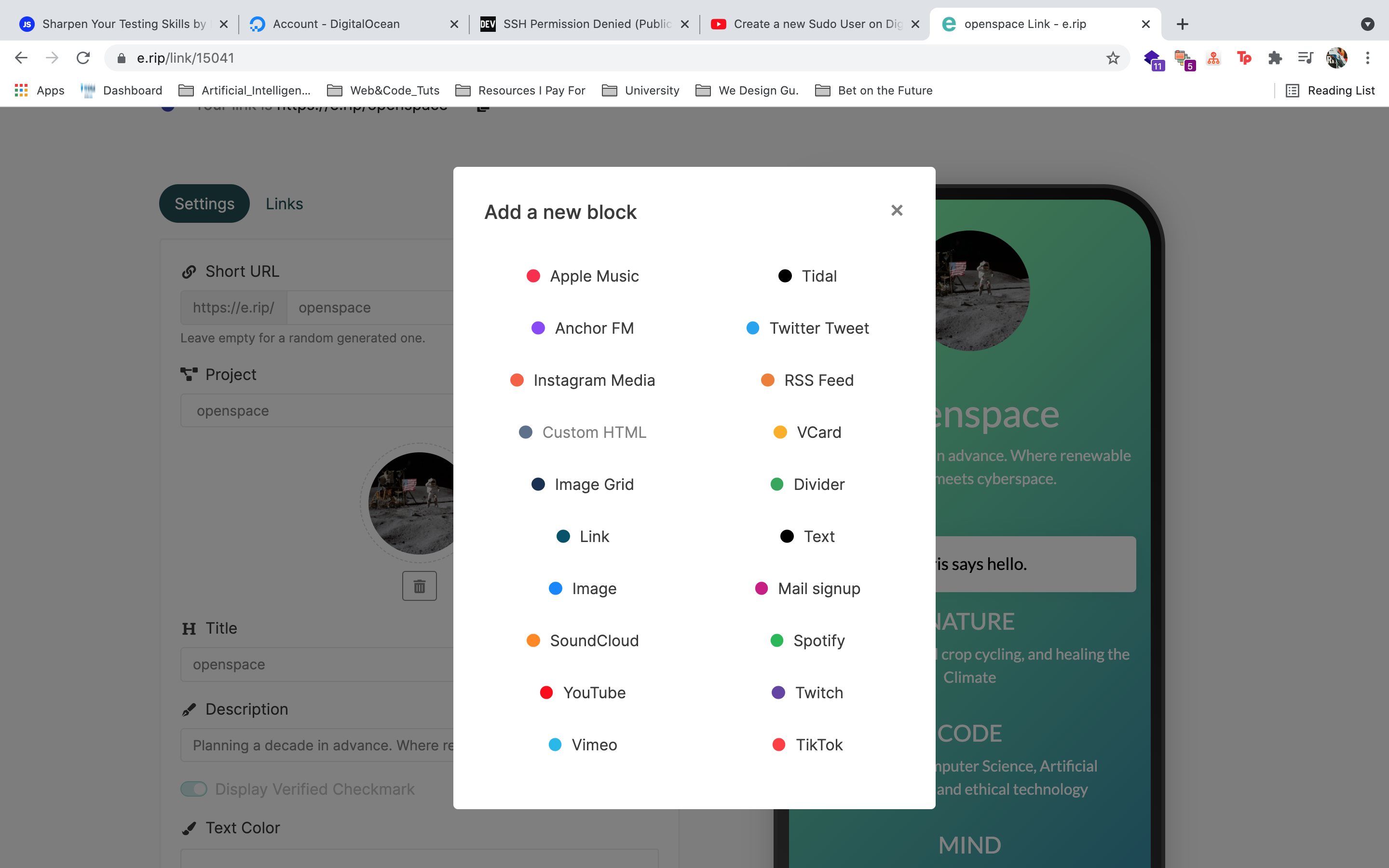The height and width of the screenshot is (868, 1389).
Task: Open the We Design Gu. folder
Action: pyautogui.click(x=747, y=90)
